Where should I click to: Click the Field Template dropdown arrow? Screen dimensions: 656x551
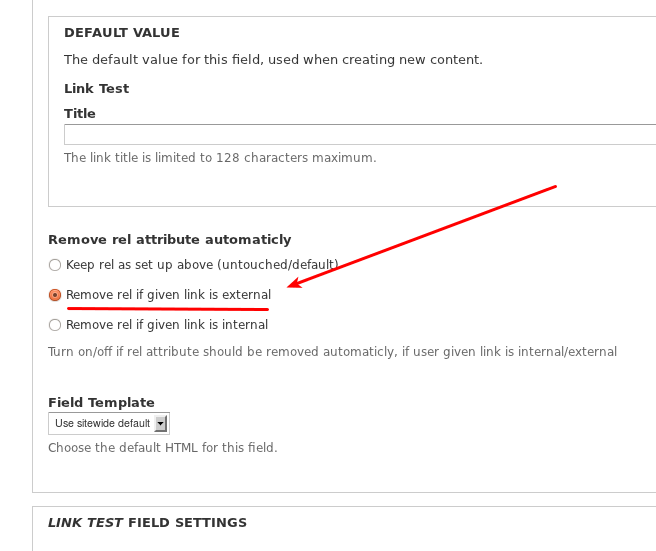click(x=161, y=423)
